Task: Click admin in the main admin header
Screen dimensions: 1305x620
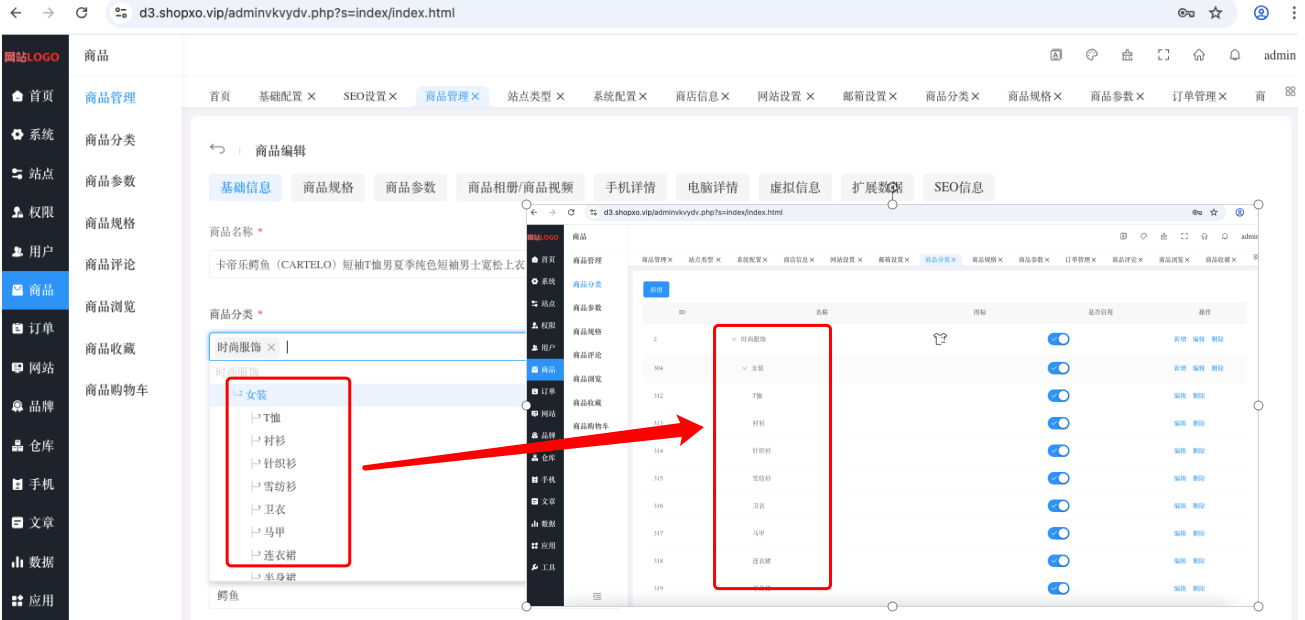Action: (x=1280, y=55)
